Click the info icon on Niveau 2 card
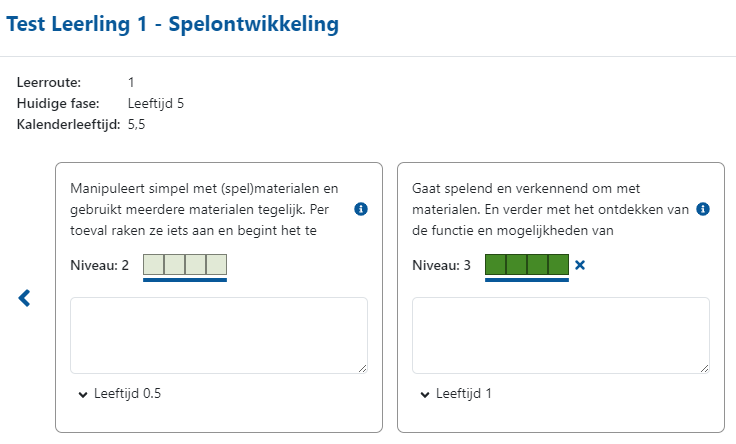736x444 pixels. click(x=360, y=209)
